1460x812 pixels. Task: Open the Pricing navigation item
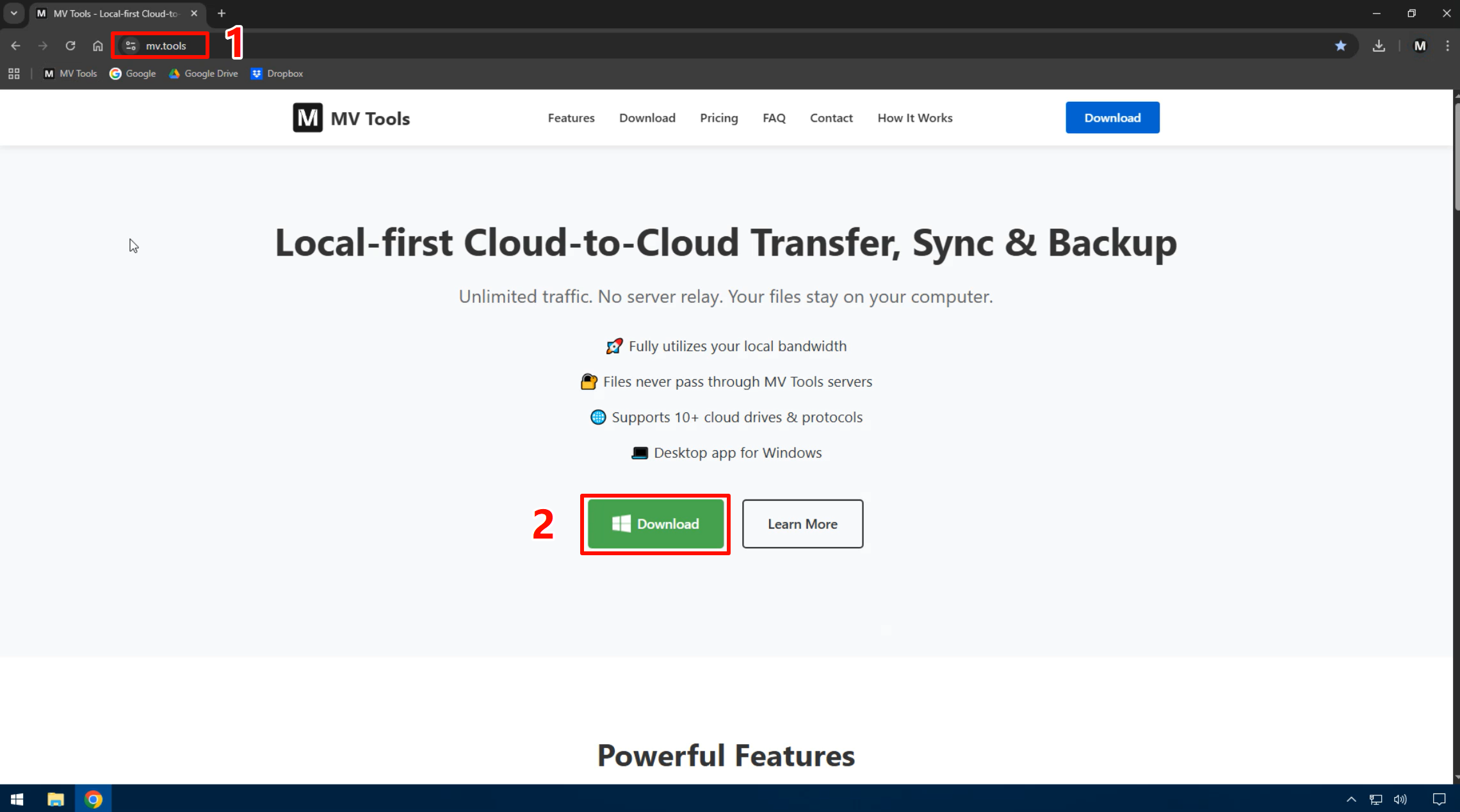718,118
